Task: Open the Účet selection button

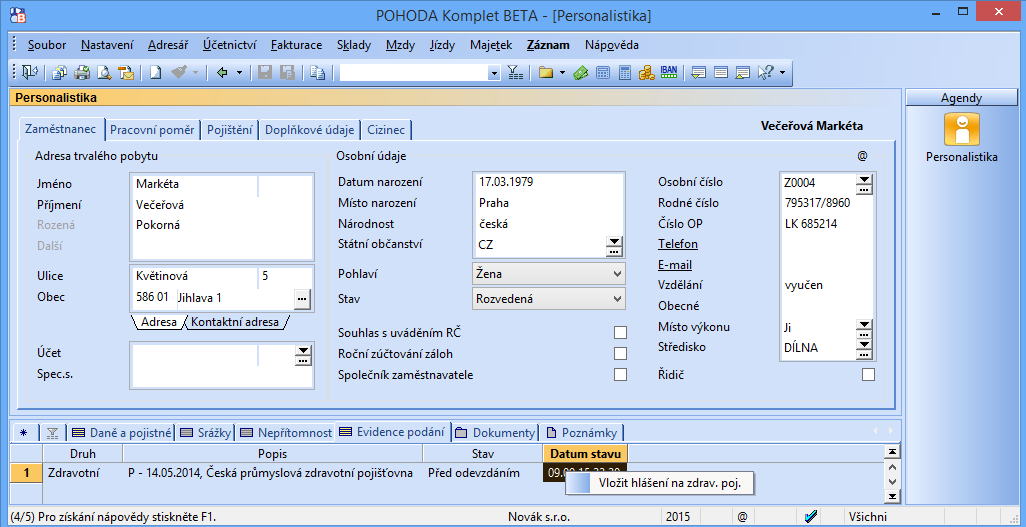Action: [x=302, y=355]
